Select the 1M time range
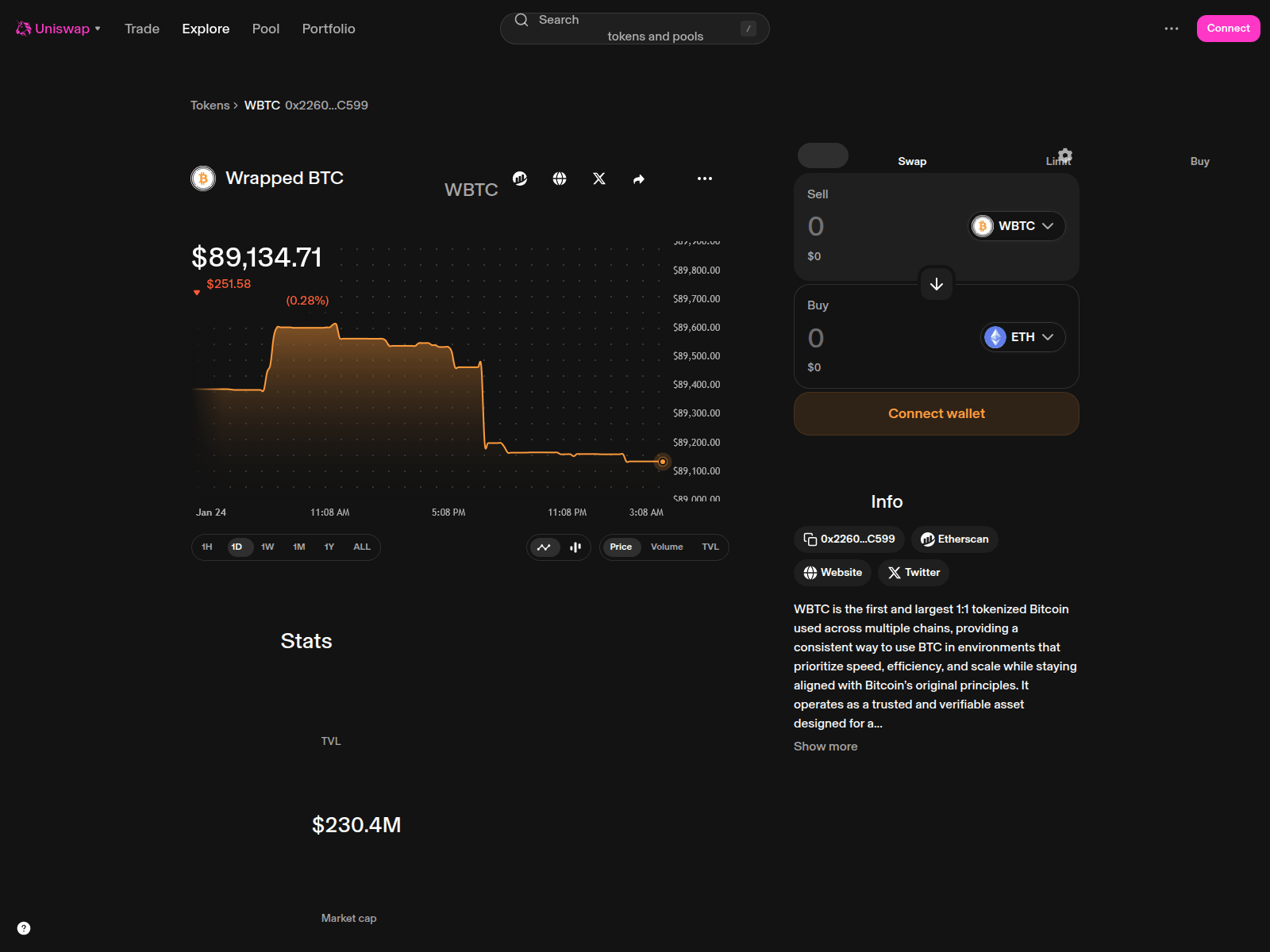 299,547
